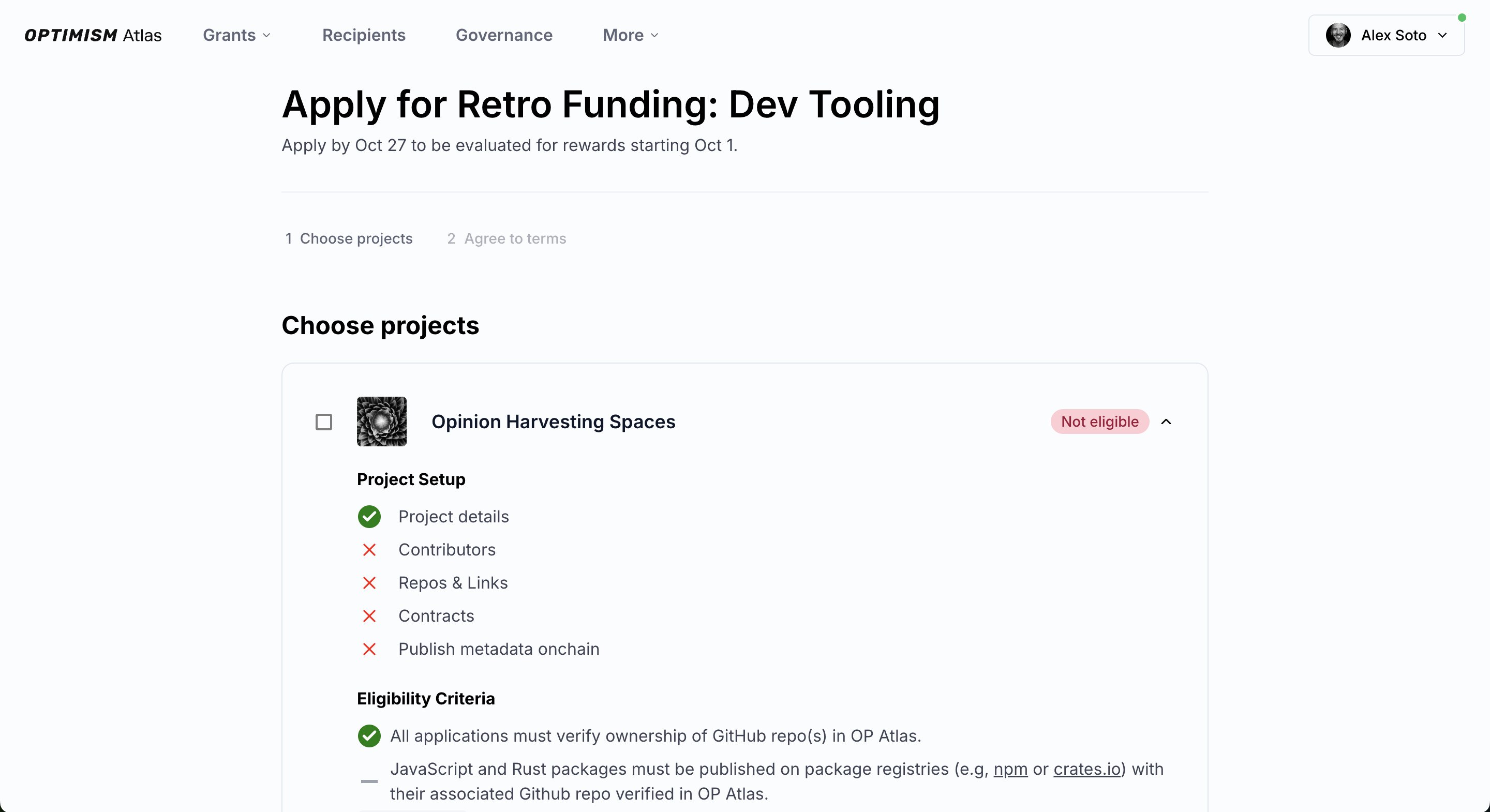1490x812 pixels.
Task: Follow the npm link
Action: [x=1010, y=769]
